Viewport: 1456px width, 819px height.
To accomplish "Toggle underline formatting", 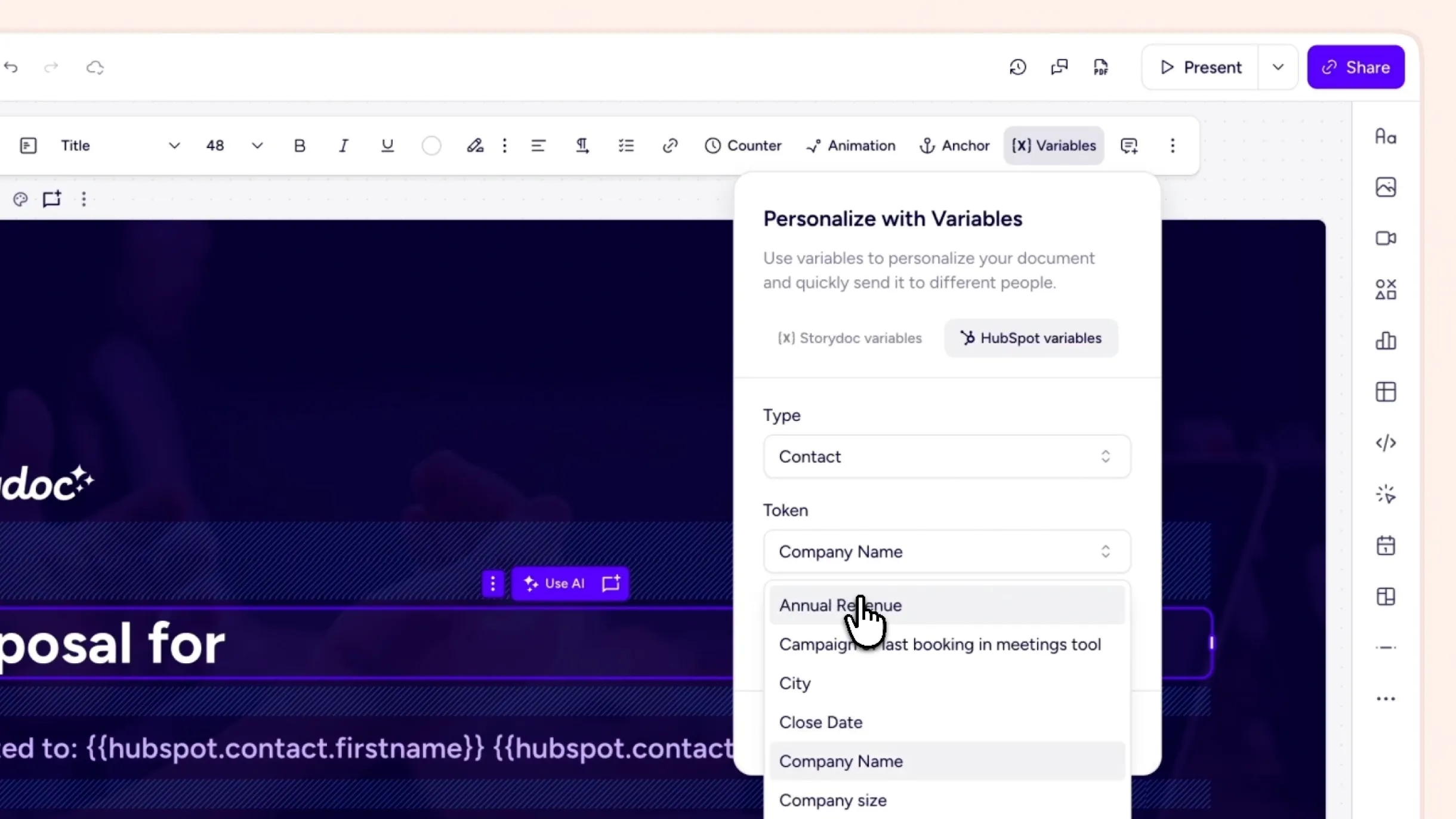I will [x=387, y=146].
